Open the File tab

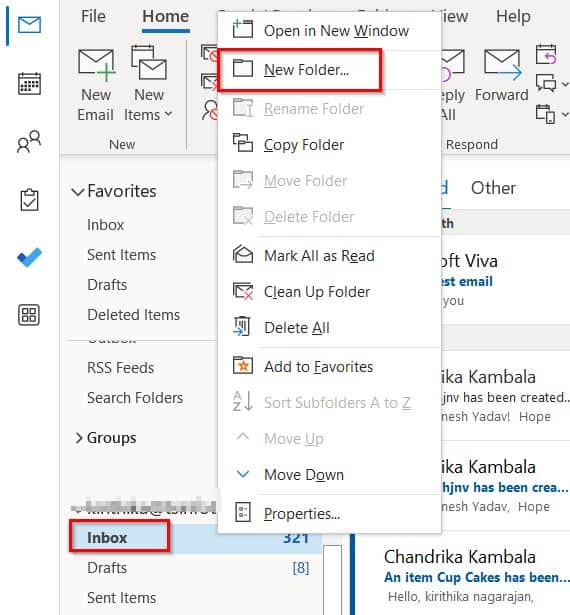pos(93,16)
